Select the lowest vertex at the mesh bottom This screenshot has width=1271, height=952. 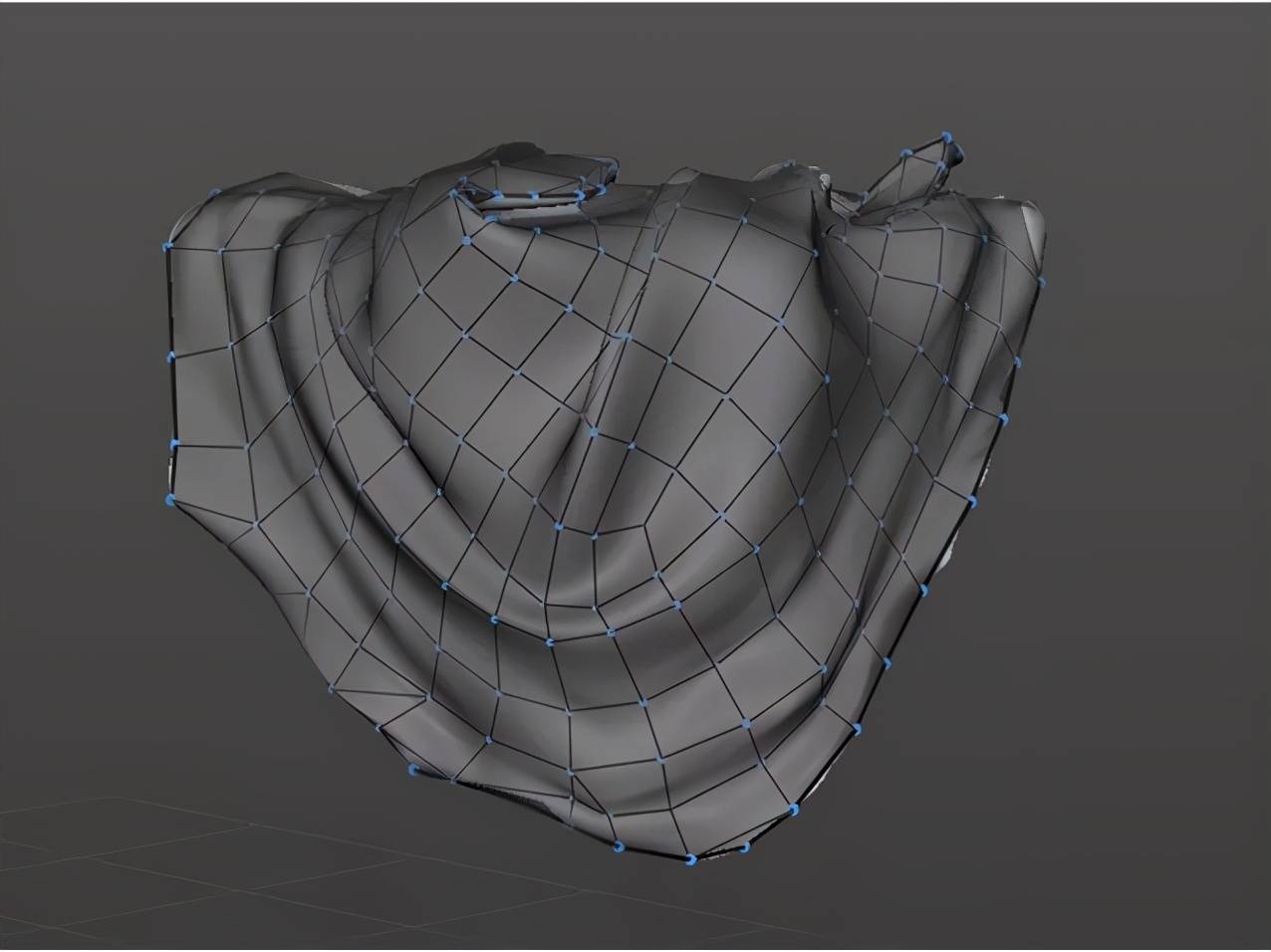click(689, 859)
